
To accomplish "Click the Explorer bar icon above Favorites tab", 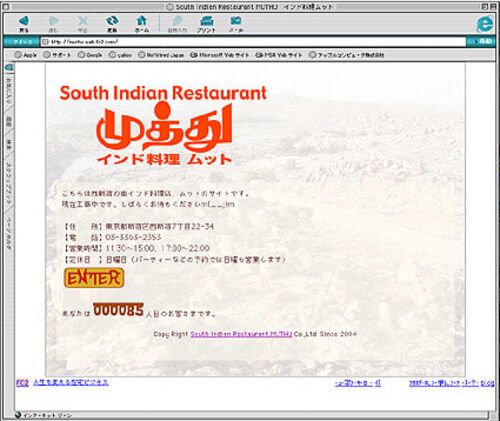I will [9, 67].
